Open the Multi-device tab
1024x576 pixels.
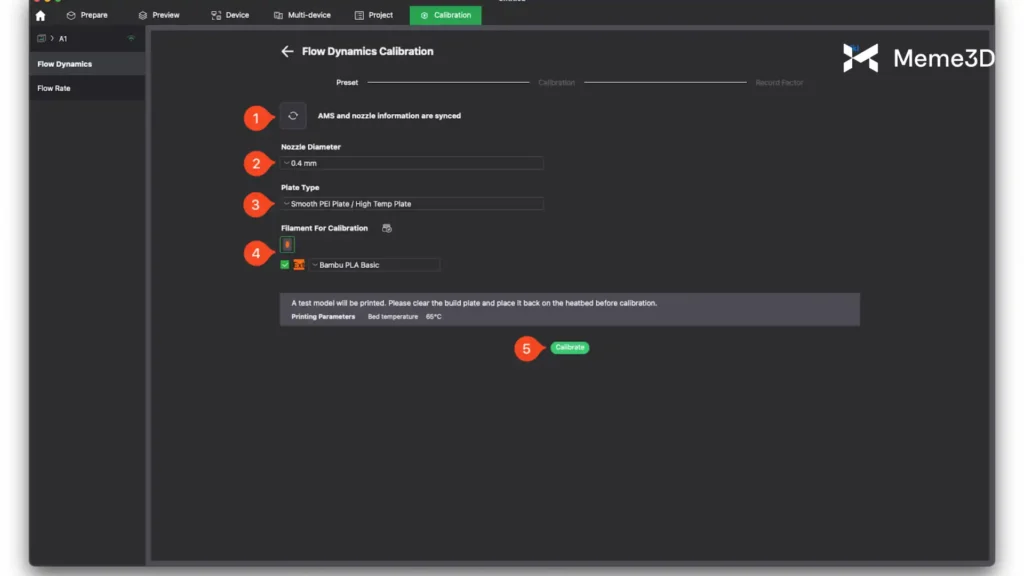coord(302,15)
